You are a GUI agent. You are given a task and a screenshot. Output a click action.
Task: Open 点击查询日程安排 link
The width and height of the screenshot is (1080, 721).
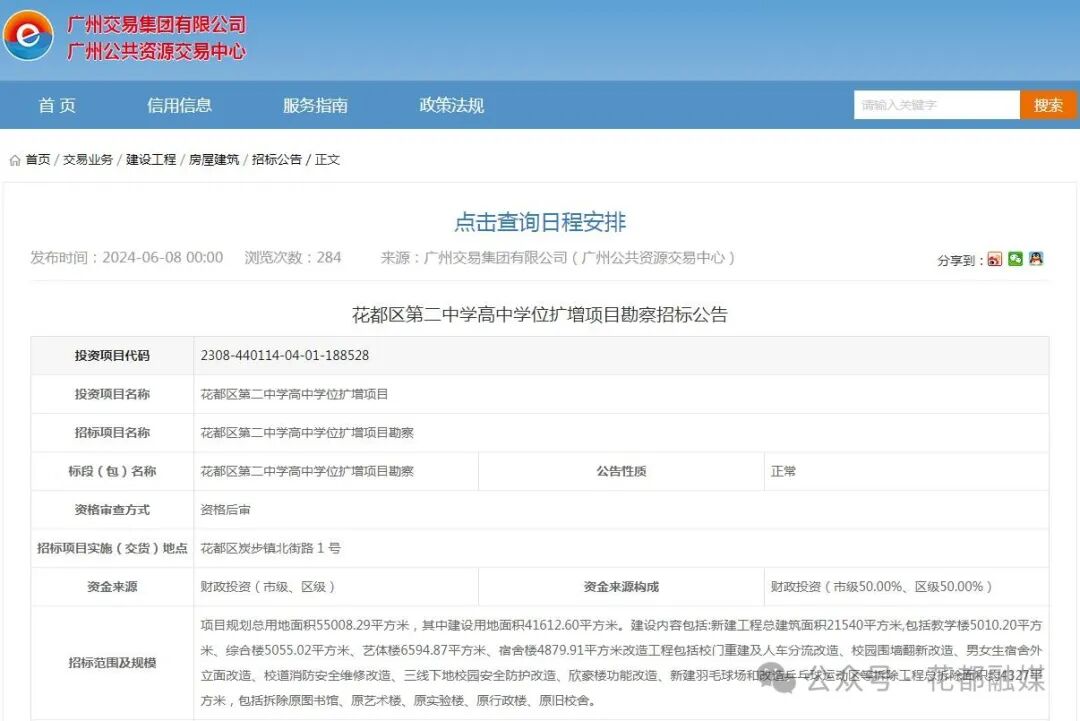[540, 222]
